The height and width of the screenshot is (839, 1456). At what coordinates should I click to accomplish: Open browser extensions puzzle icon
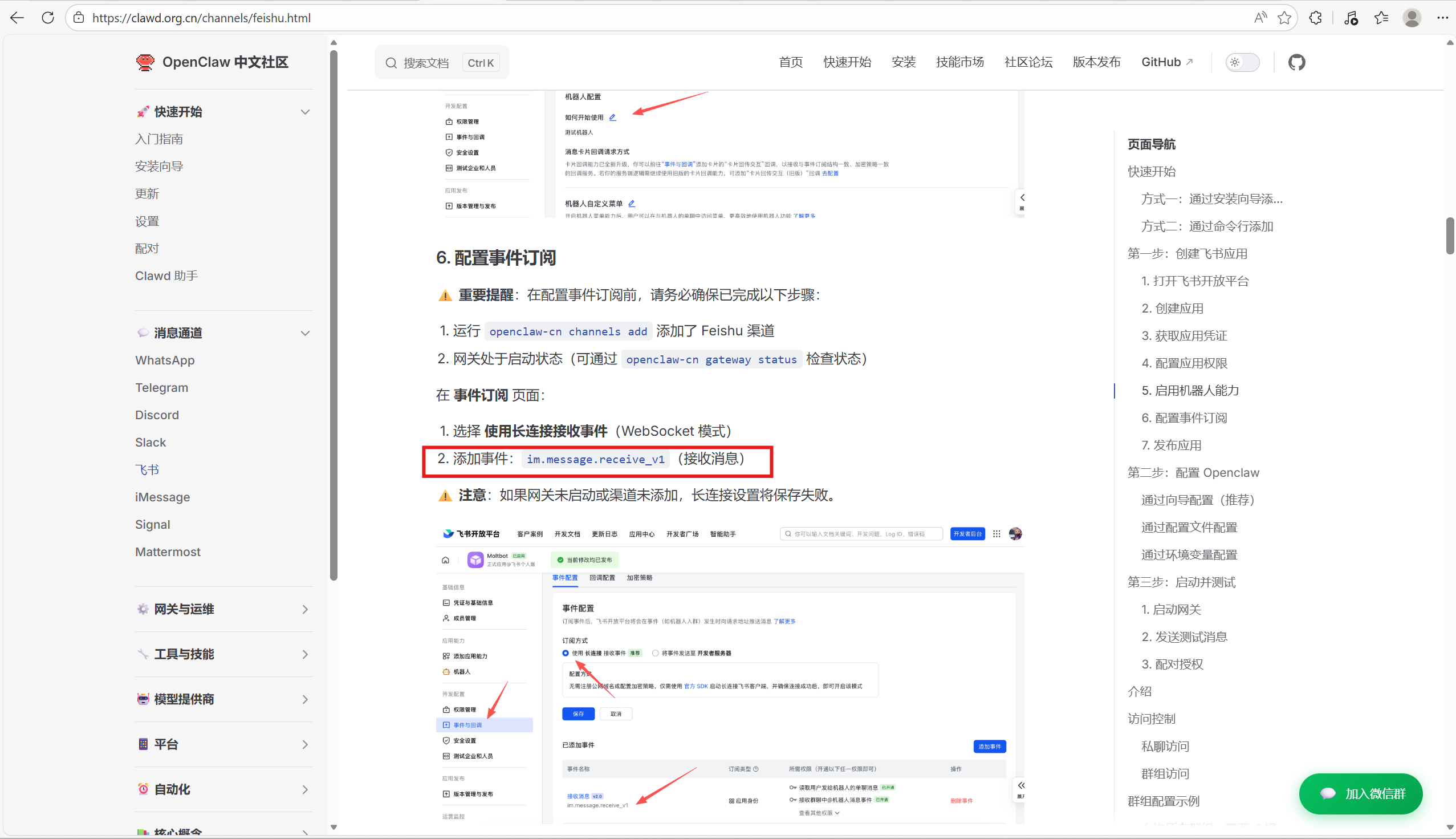click(1315, 18)
